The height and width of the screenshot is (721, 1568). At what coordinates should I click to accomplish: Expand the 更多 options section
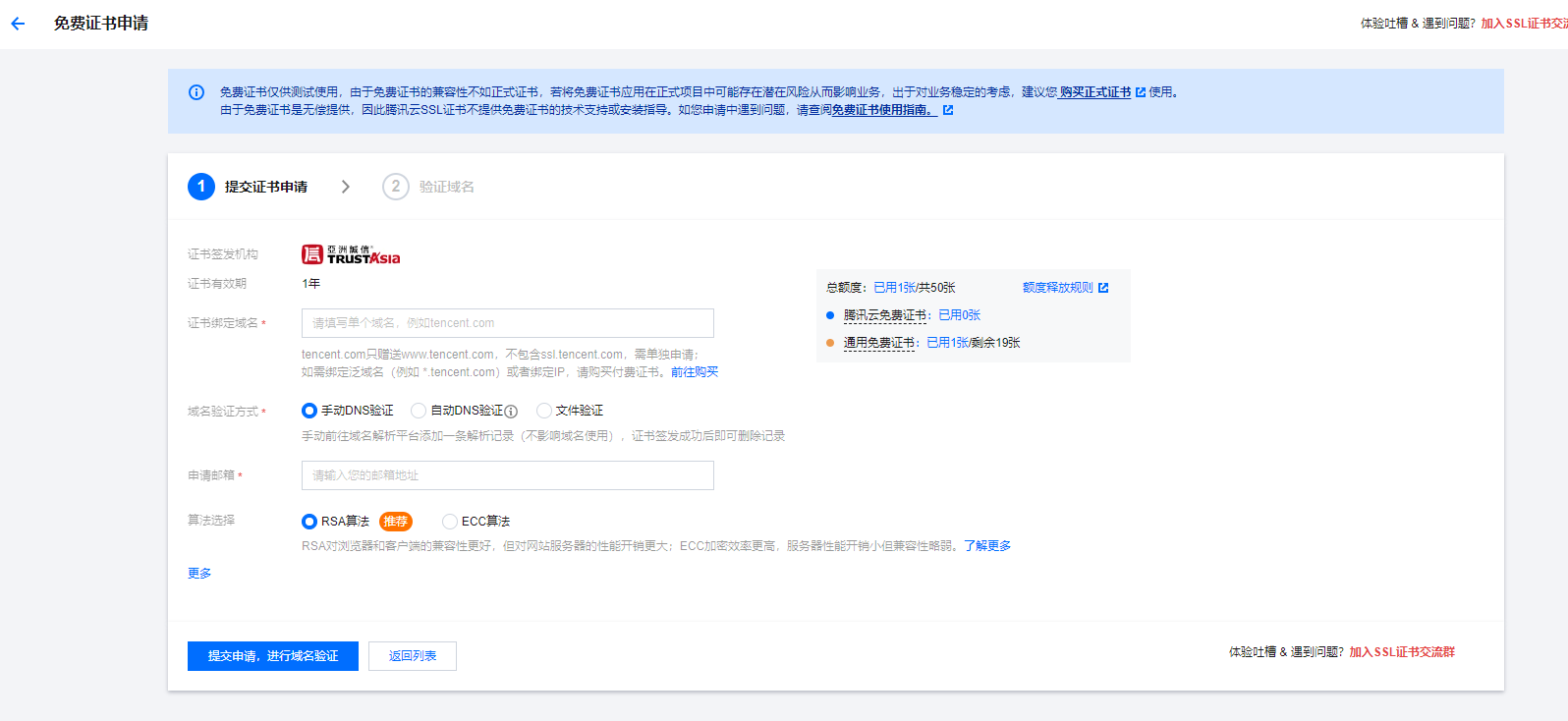[x=199, y=573]
